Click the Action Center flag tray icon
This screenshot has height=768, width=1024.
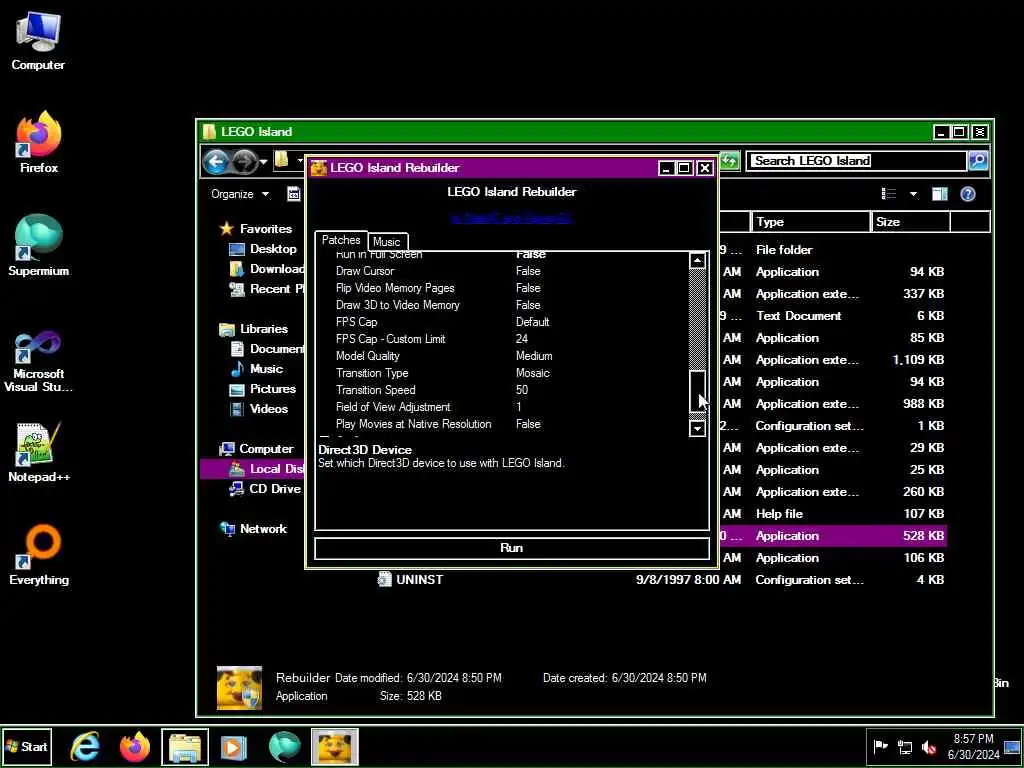tap(880, 747)
